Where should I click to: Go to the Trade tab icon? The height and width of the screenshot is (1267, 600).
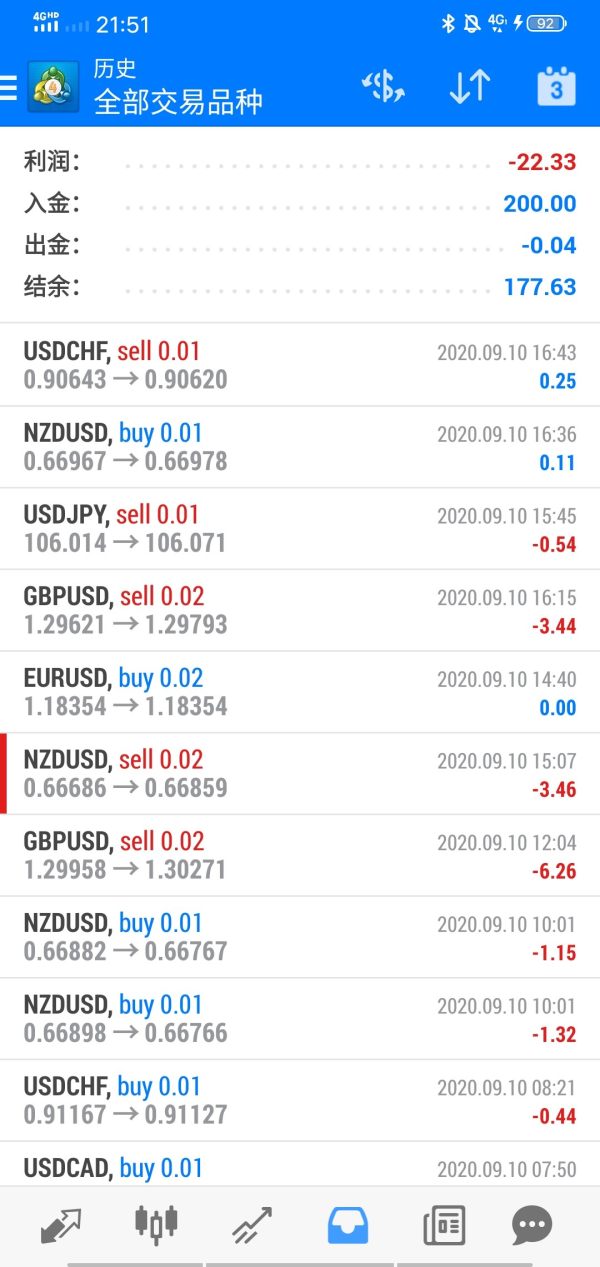(252, 1224)
